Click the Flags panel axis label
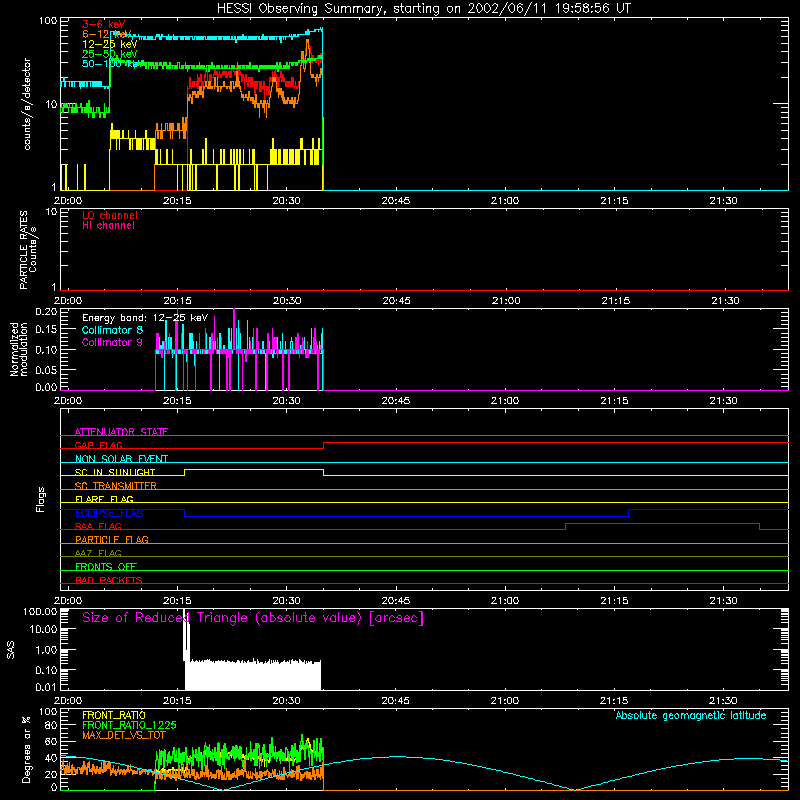Screen dimensions: 800x800 tap(41, 499)
